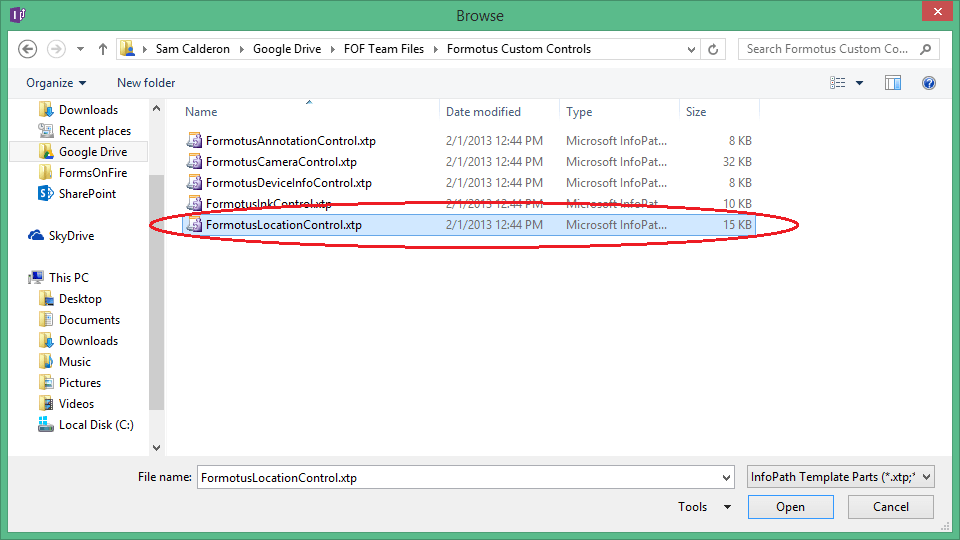Screen dimensions: 960x540
Task: Click the Back navigation arrow
Action: point(28,49)
